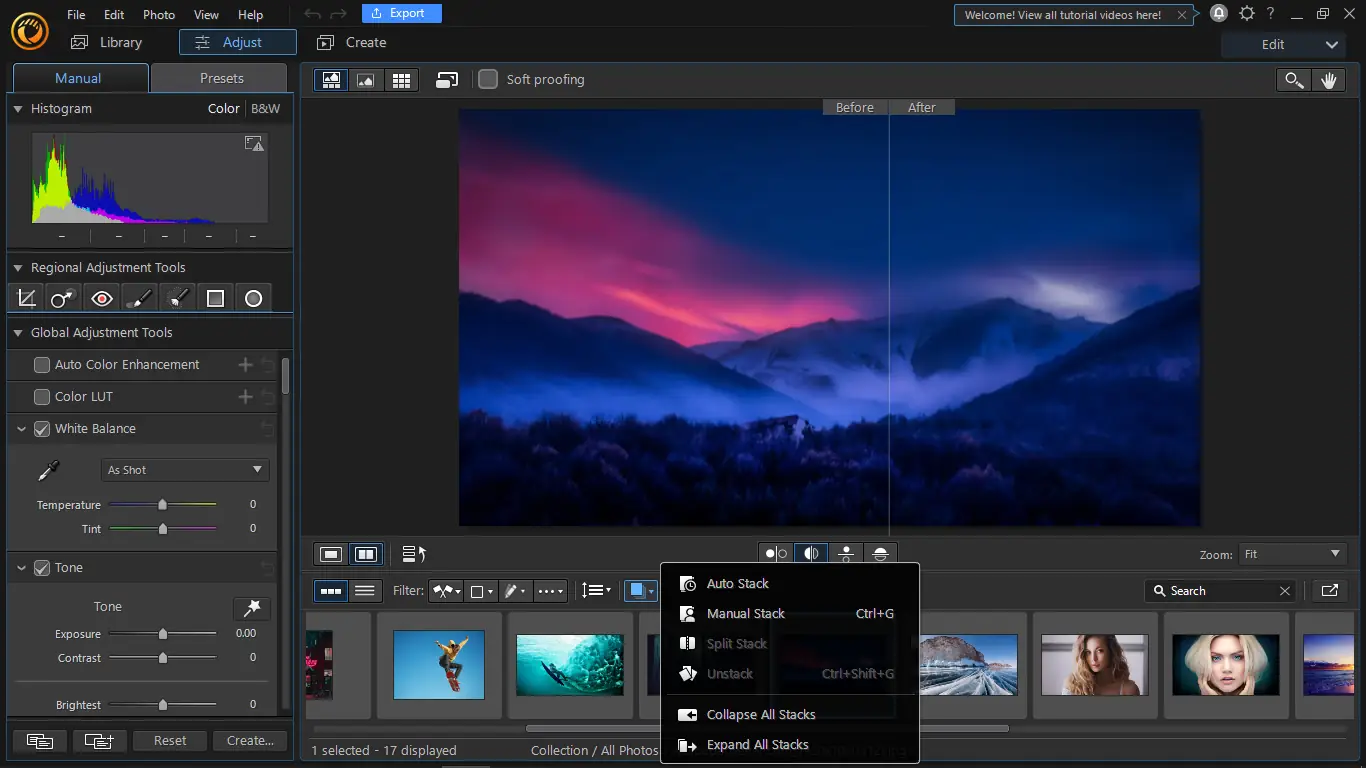1366x768 pixels.
Task: Click the Temperature slider handle
Action: click(162, 505)
